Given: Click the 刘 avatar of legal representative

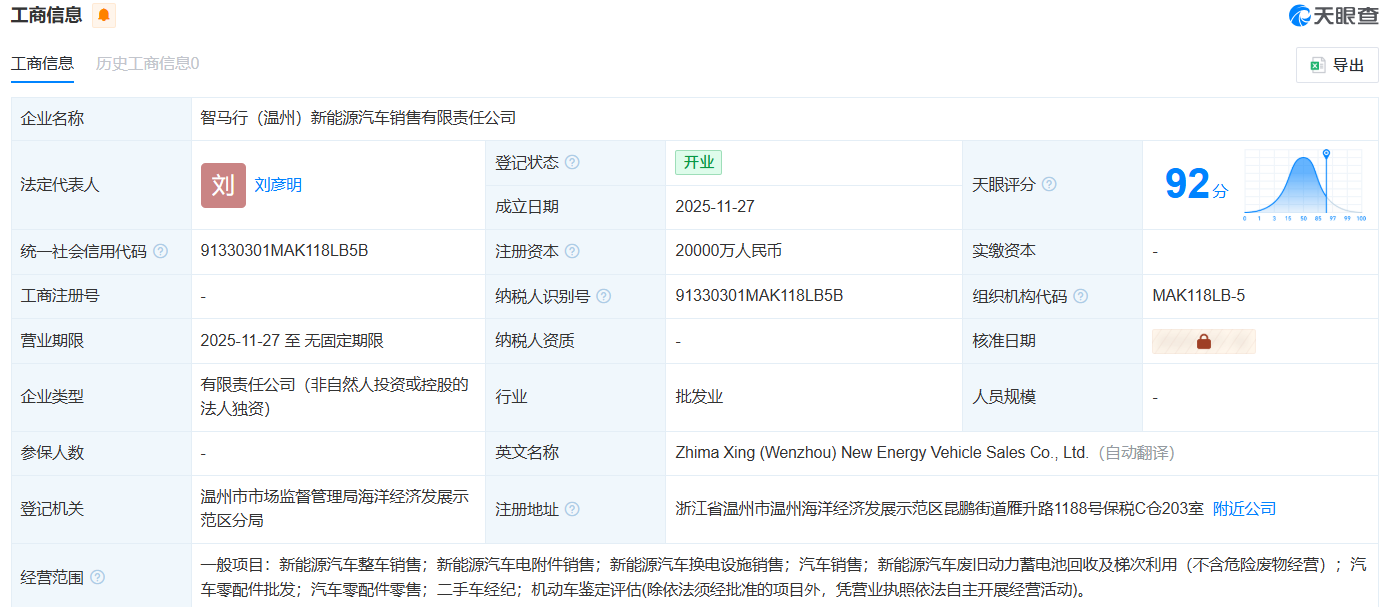Looking at the screenshot, I should [x=223, y=185].
